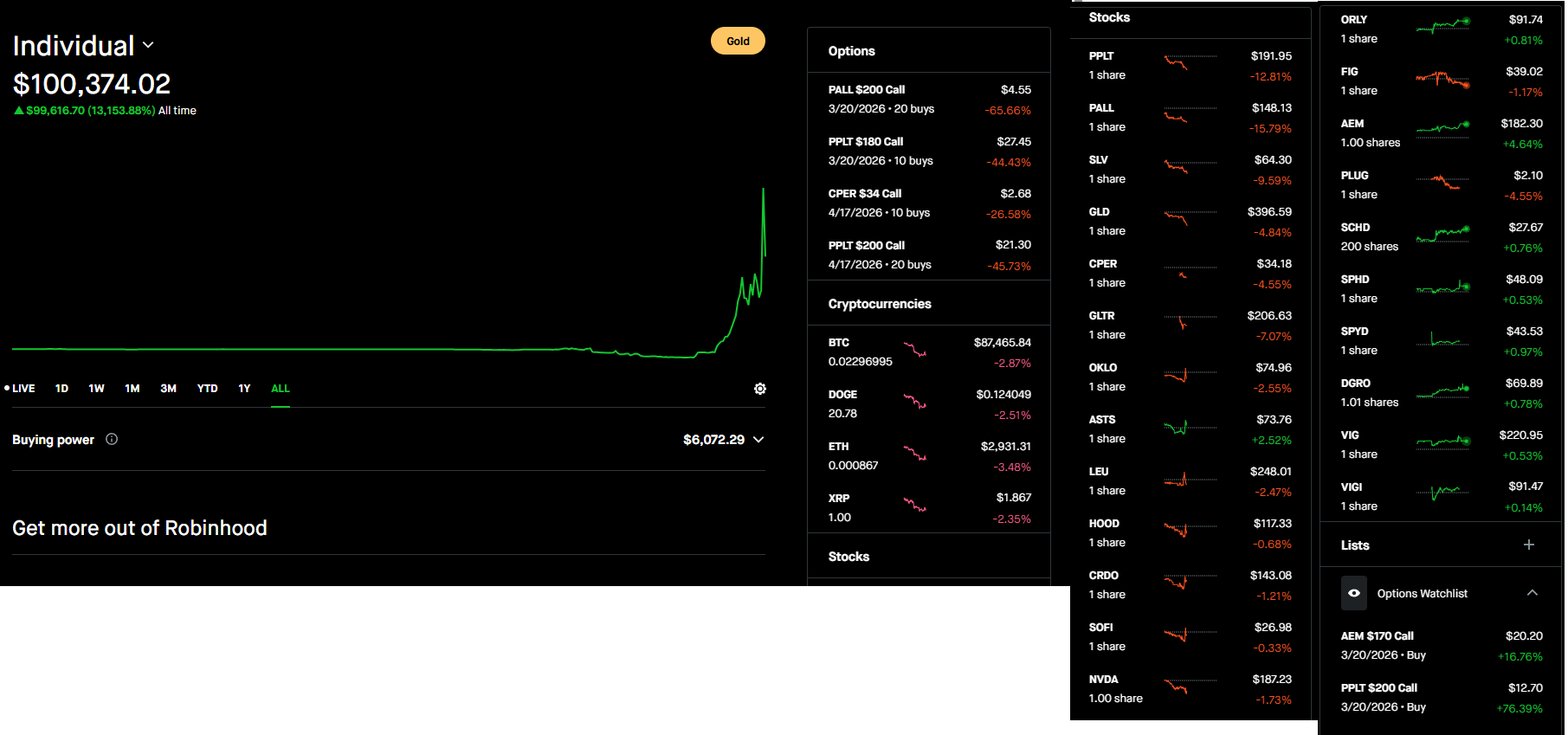Open the CPER $34 Call option position
Screen dimensions: 1568x735
pyautogui.click(x=929, y=203)
